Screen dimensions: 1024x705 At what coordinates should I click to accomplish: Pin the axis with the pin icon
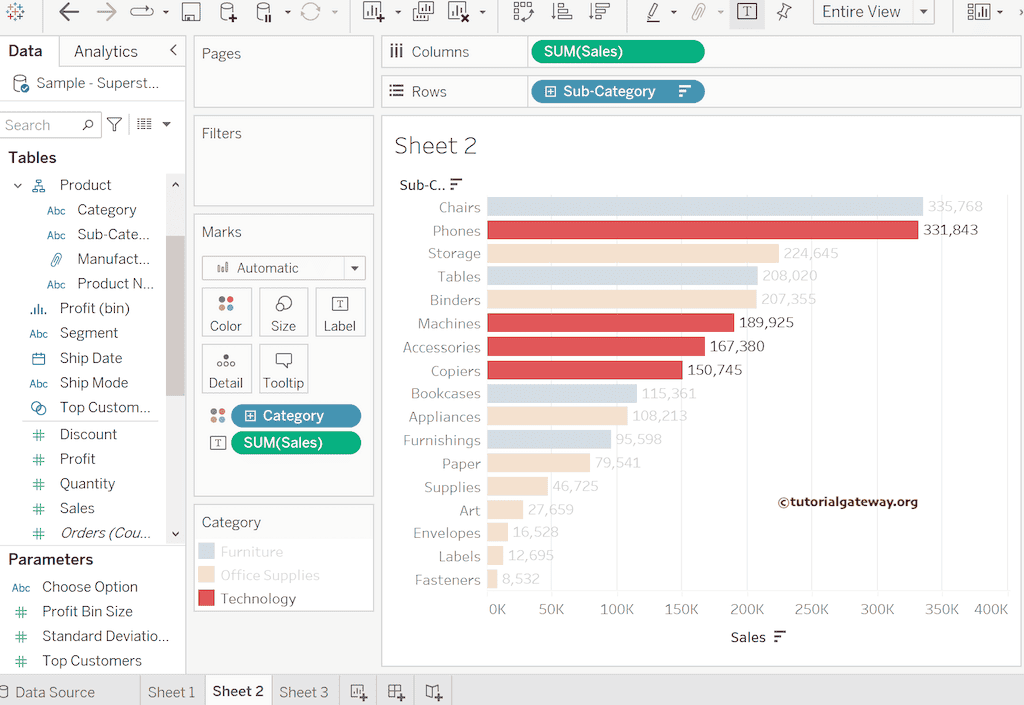coord(784,12)
